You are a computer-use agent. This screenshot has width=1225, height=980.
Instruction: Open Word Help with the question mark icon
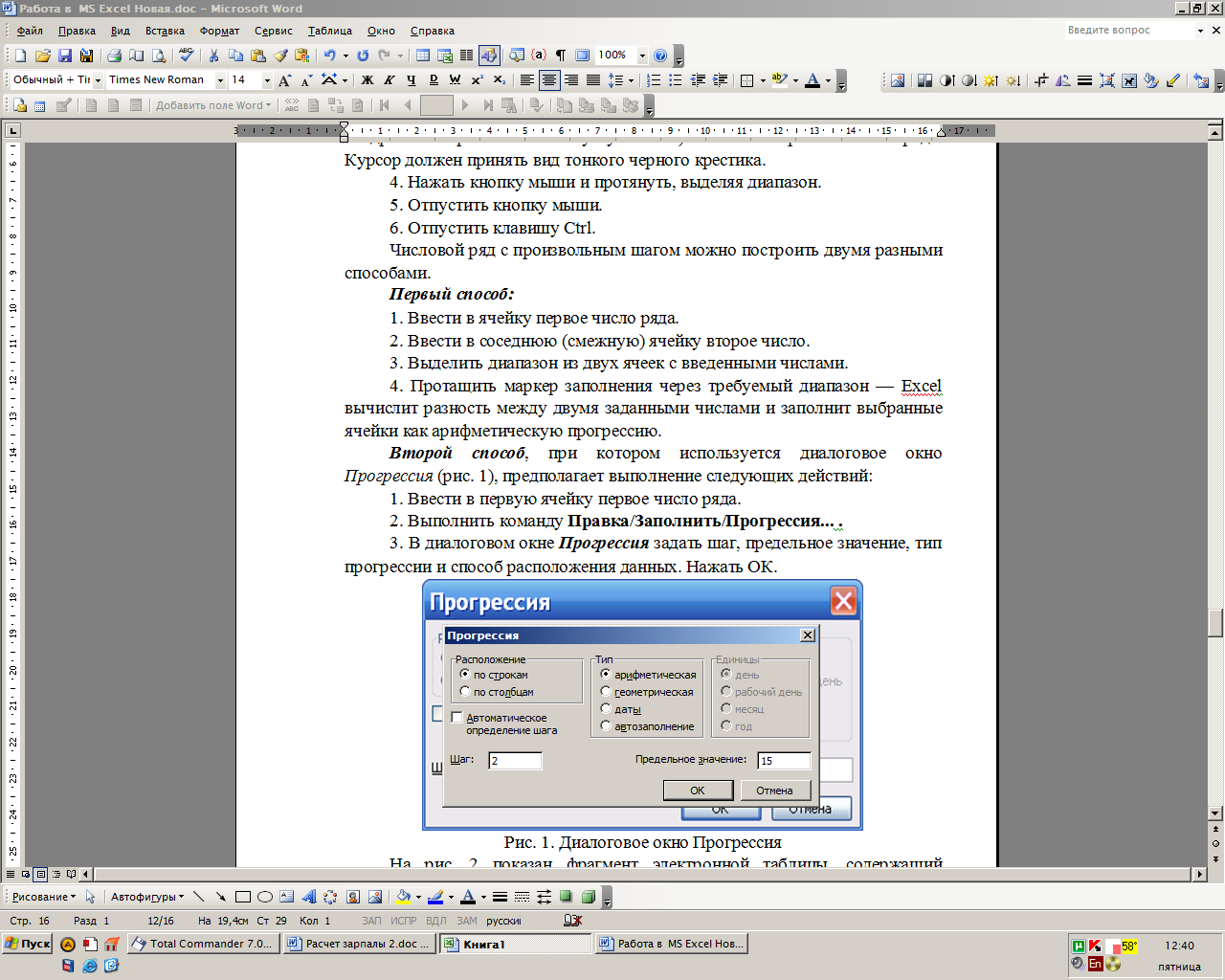pyautogui.click(x=660, y=56)
